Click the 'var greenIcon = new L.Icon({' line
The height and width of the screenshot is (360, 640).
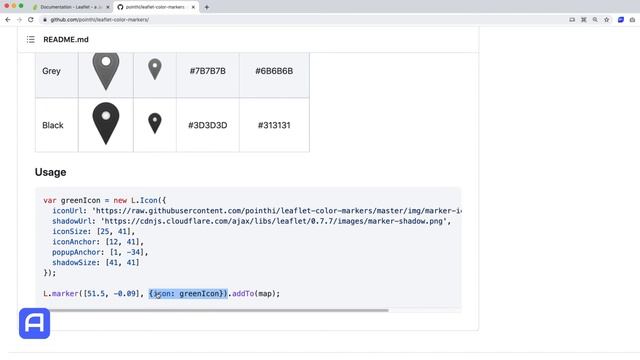[104, 200]
